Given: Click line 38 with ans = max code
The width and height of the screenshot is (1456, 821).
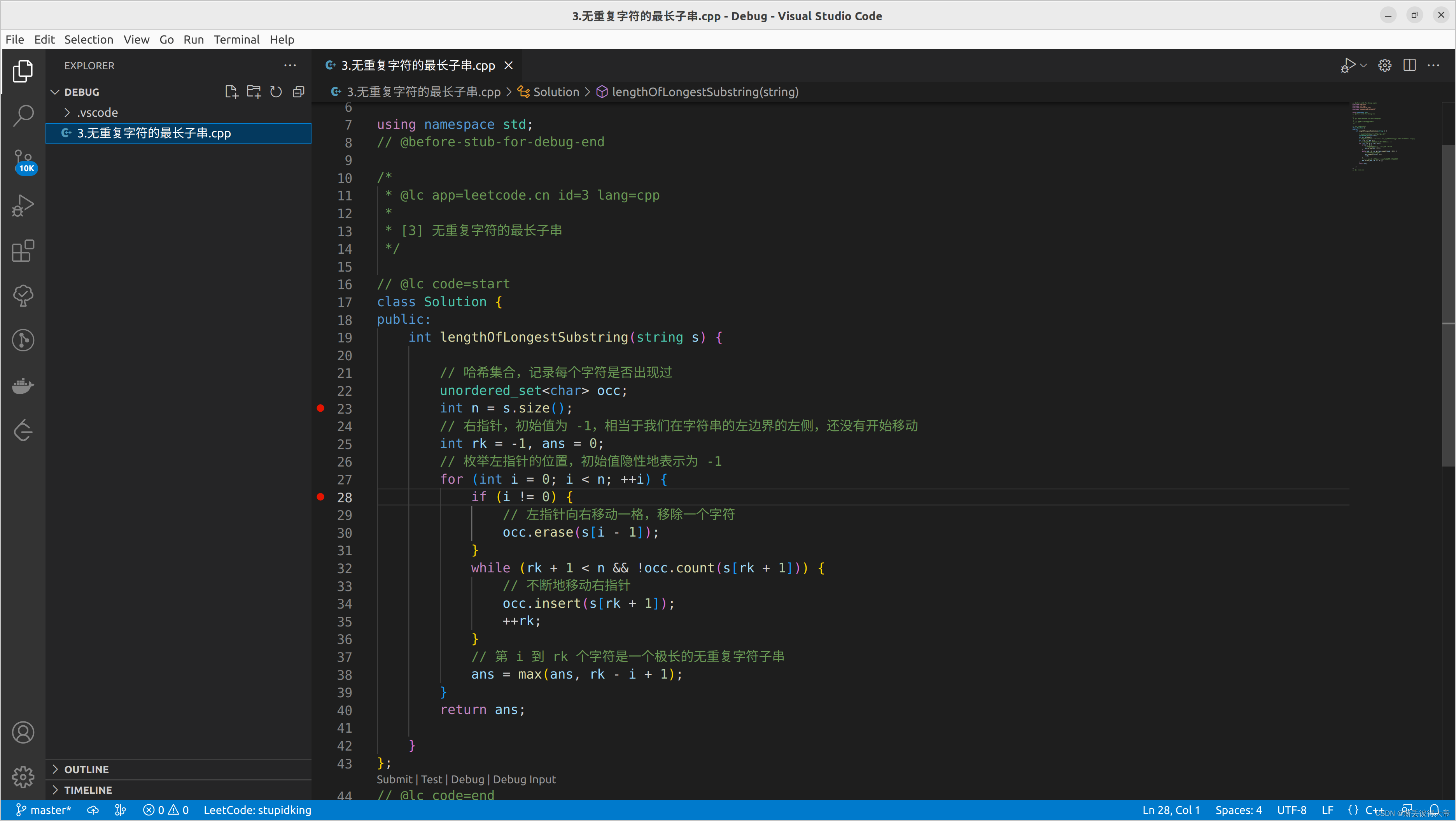Looking at the screenshot, I should [x=576, y=675].
